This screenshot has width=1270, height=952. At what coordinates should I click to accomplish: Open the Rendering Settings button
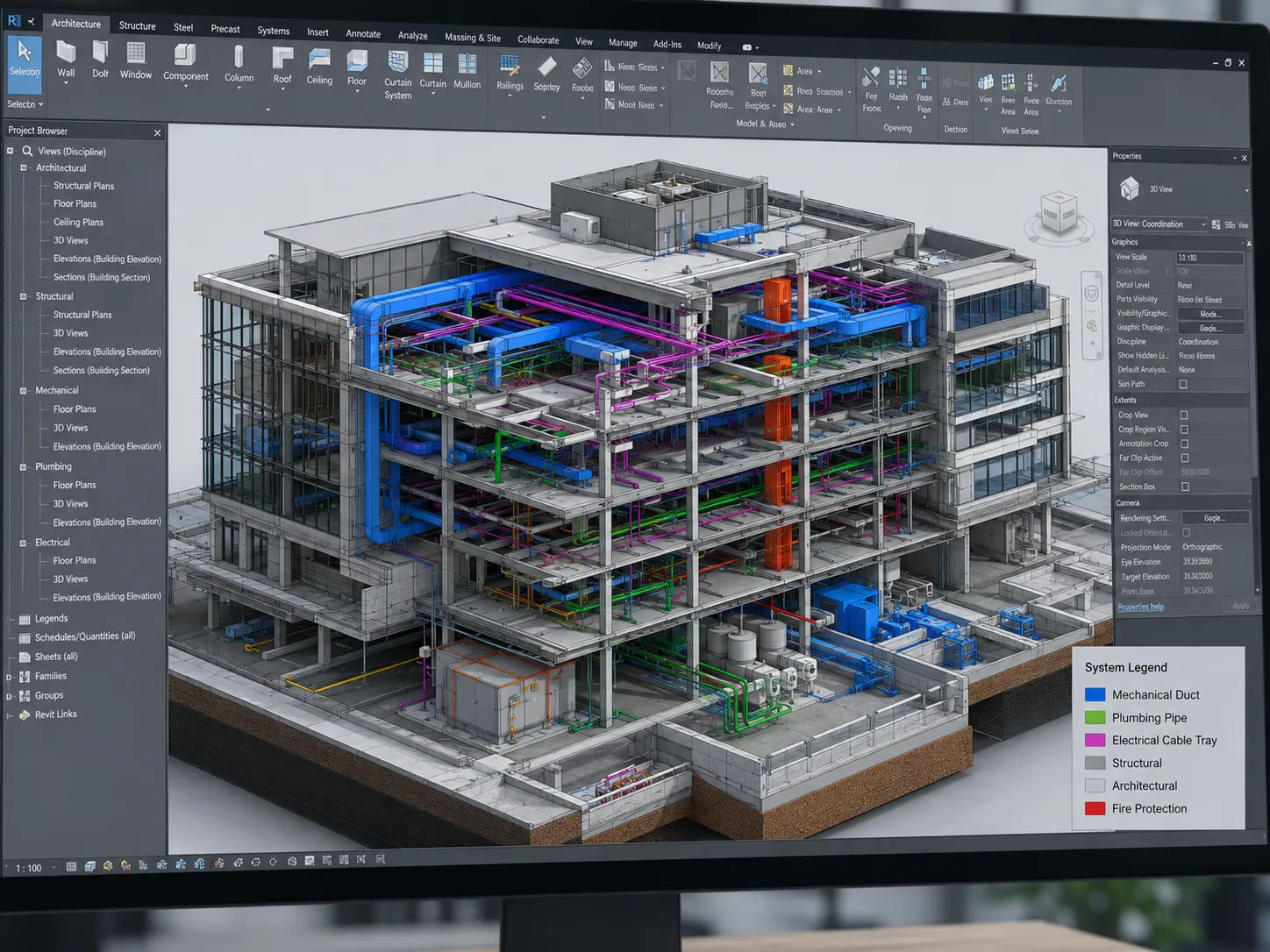tap(1215, 518)
